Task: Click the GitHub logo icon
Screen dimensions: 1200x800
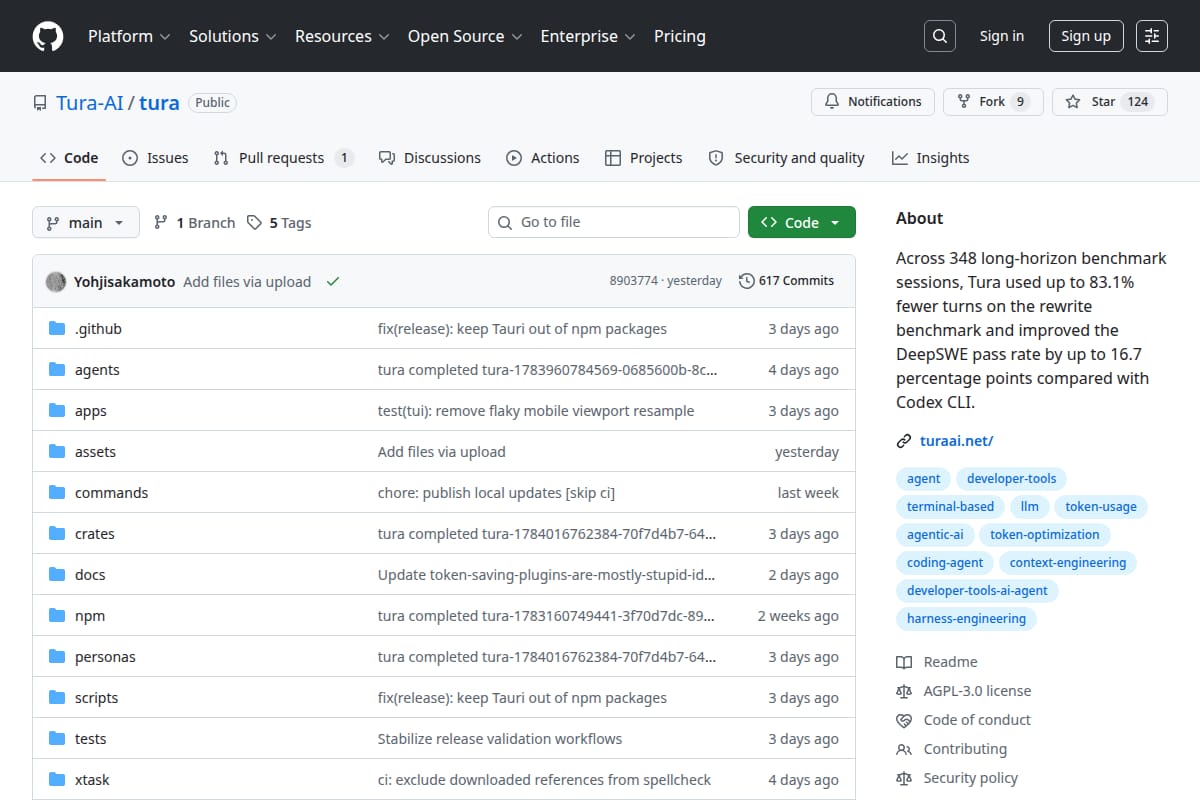Action: pos(48,36)
